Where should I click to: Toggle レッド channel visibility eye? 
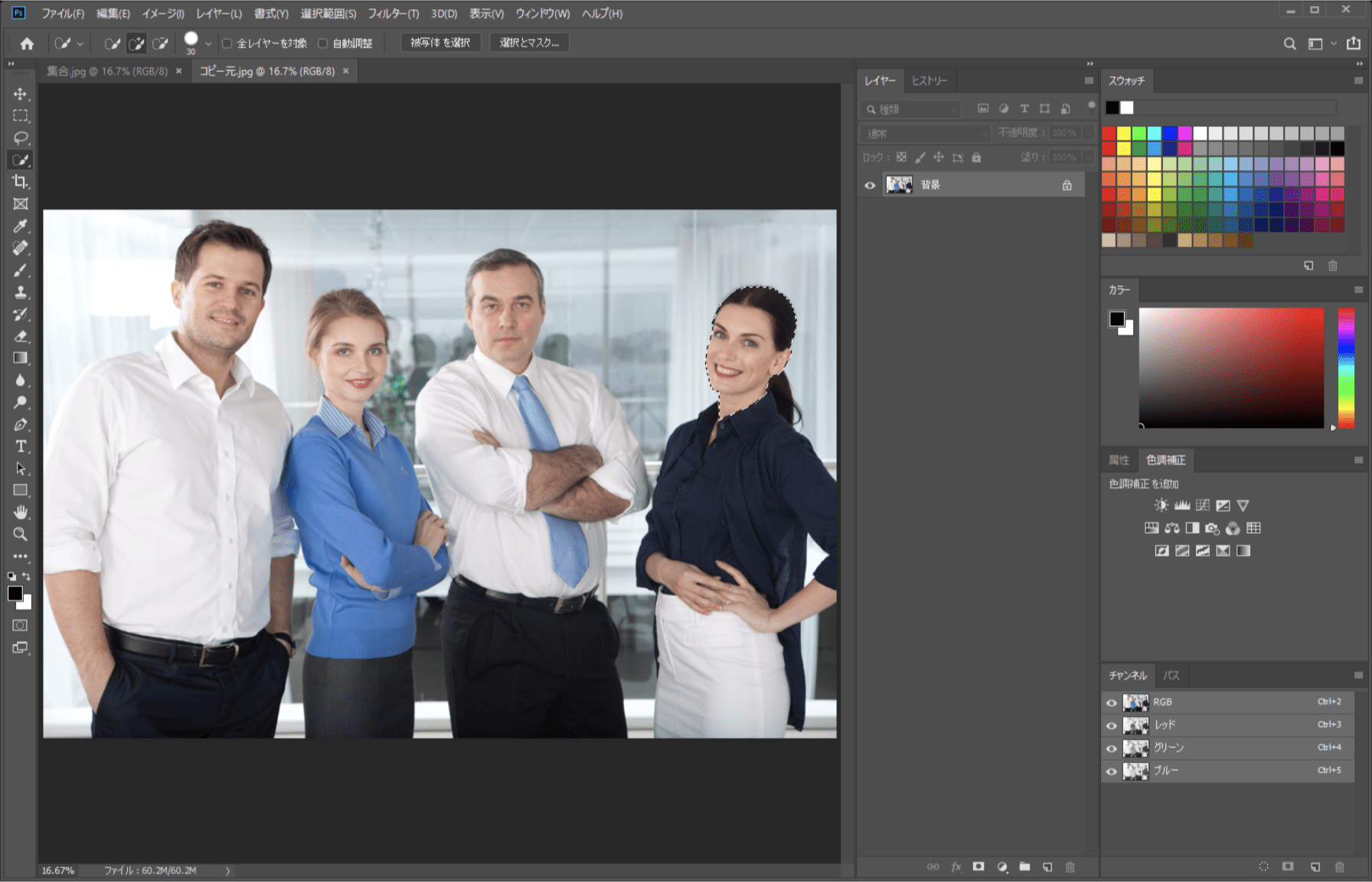click(1112, 725)
